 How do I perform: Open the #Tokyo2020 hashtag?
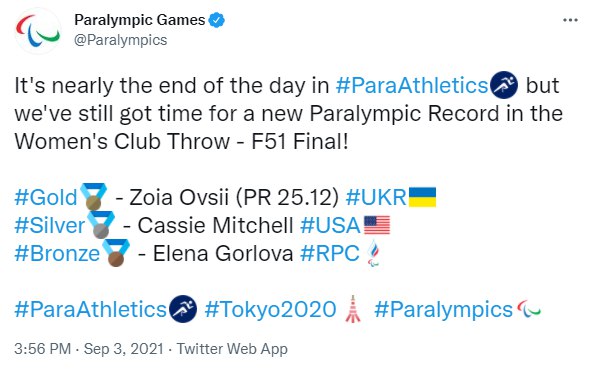(x=270, y=309)
